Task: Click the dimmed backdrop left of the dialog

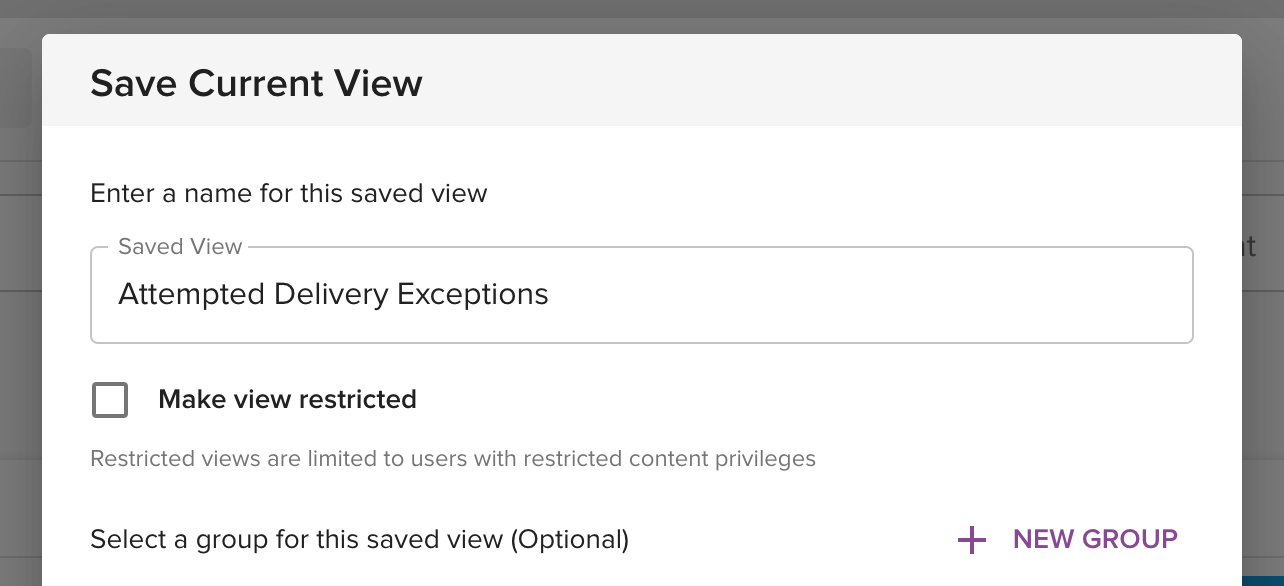Action: pos(20,300)
